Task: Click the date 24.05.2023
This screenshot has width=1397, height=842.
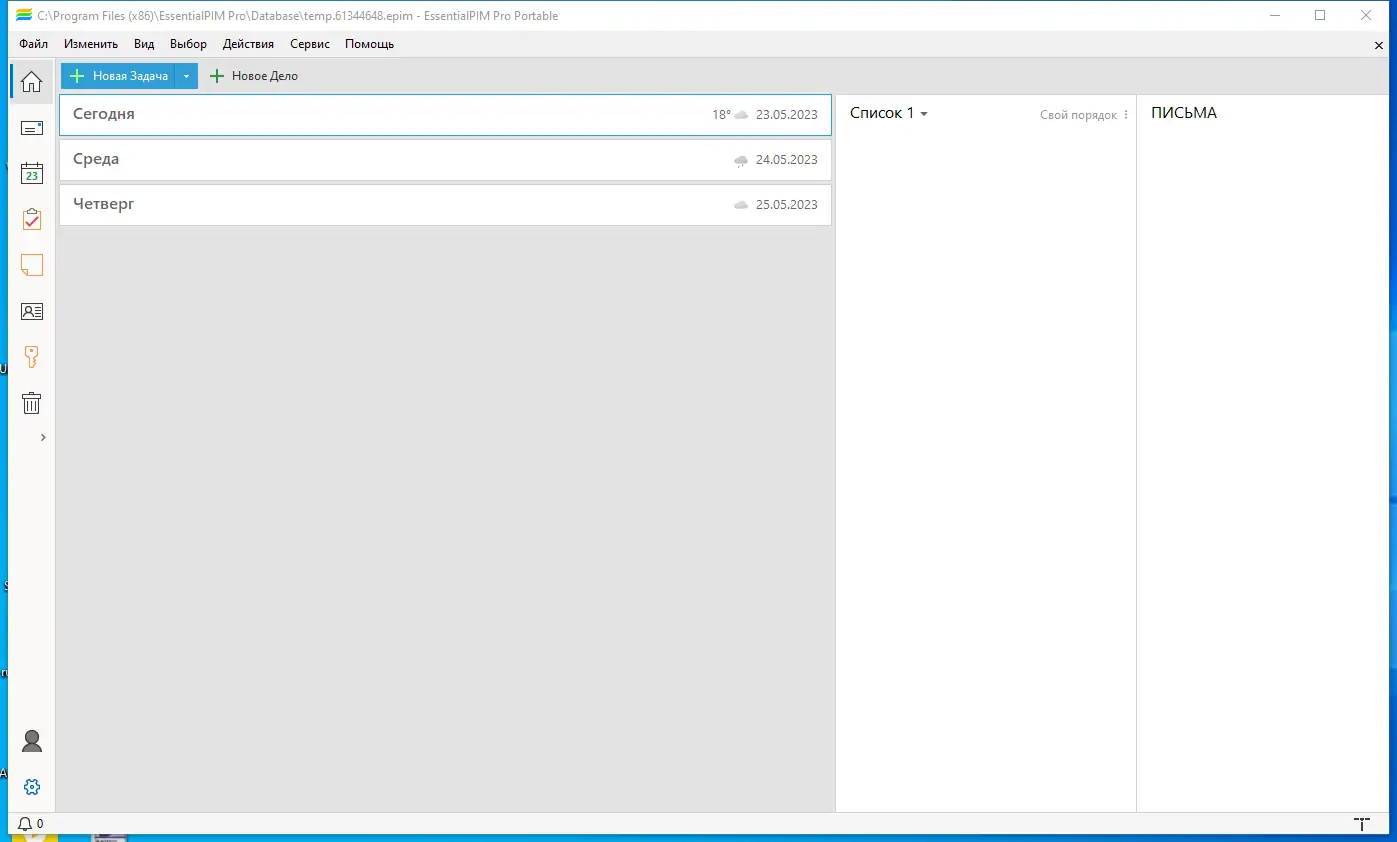Action: [x=787, y=160]
